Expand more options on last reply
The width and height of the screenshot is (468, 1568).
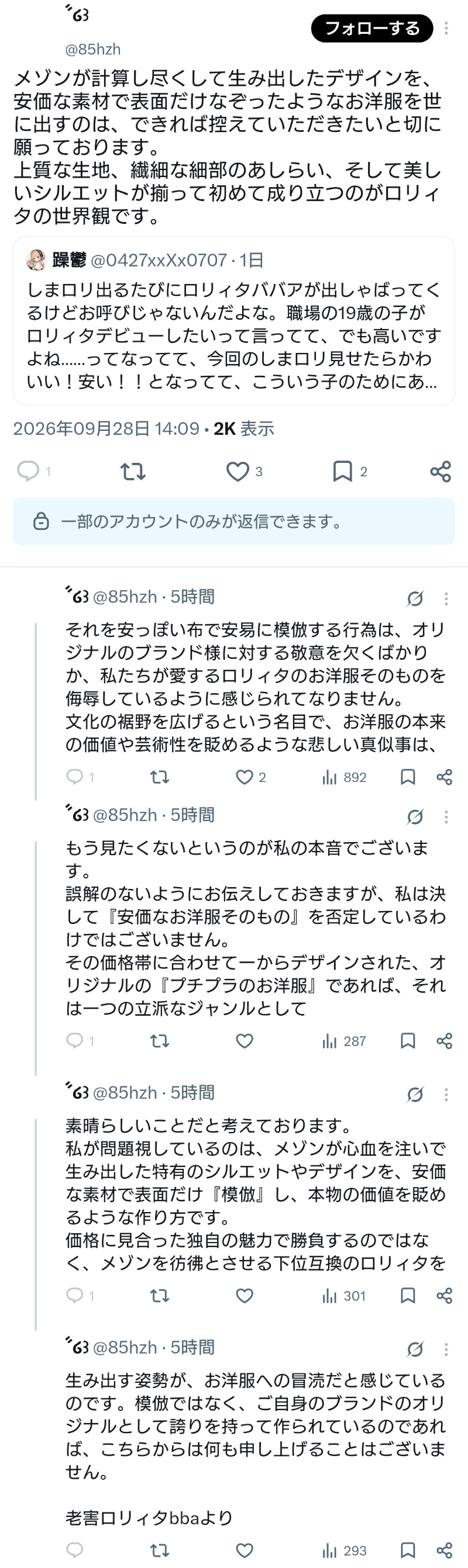click(x=446, y=1349)
